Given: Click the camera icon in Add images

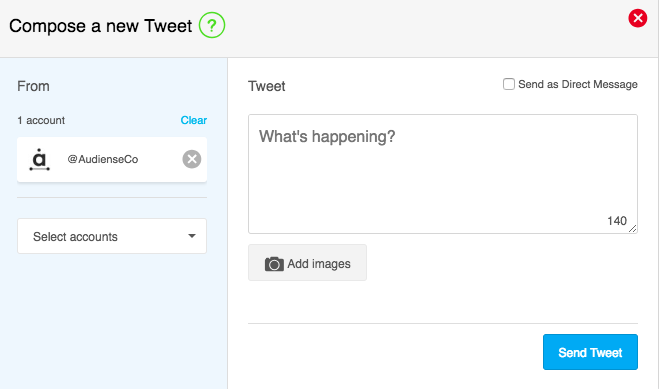Looking at the screenshot, I should (274, 264).
